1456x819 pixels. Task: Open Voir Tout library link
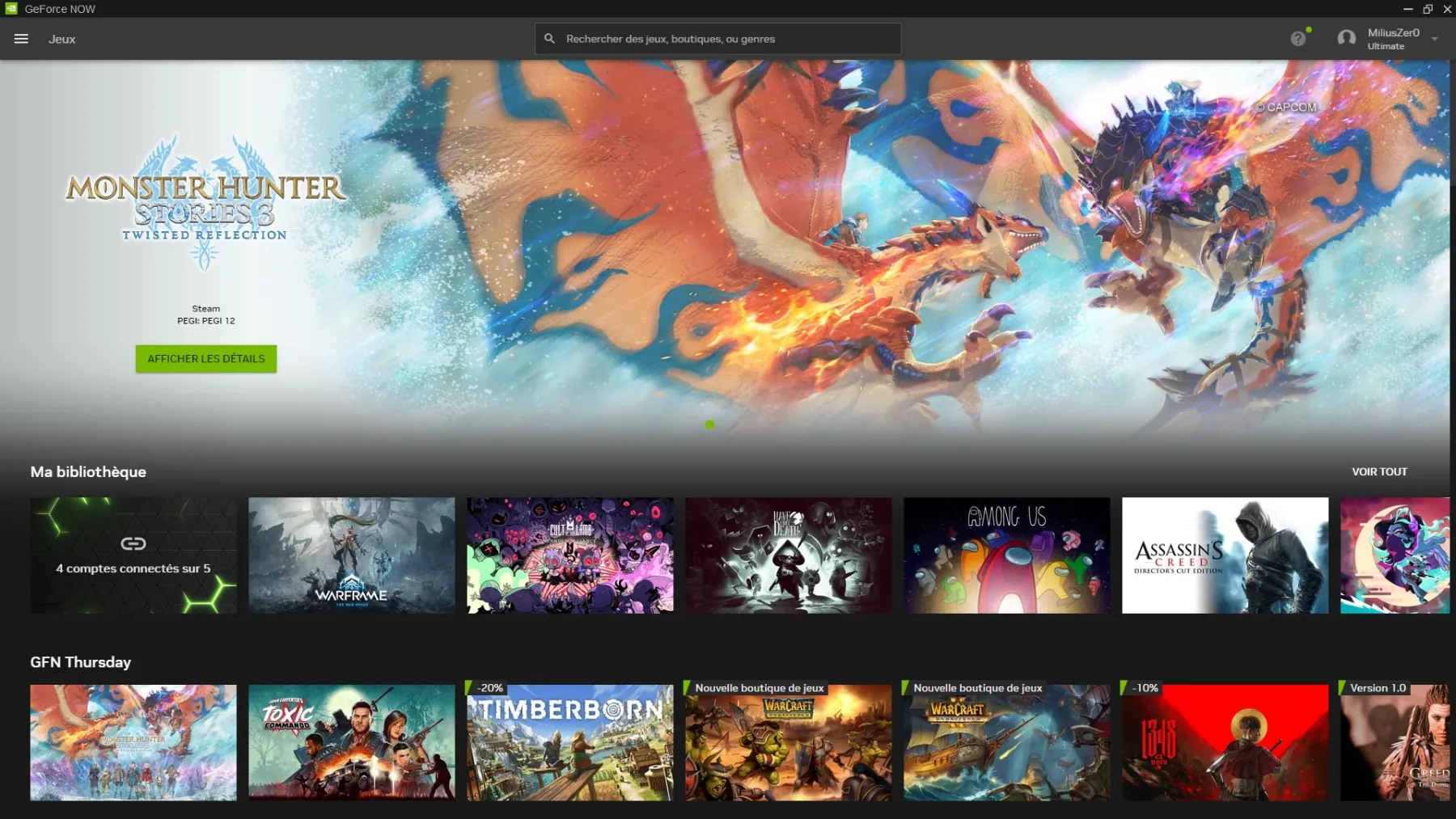click(x=1379, y=471)
